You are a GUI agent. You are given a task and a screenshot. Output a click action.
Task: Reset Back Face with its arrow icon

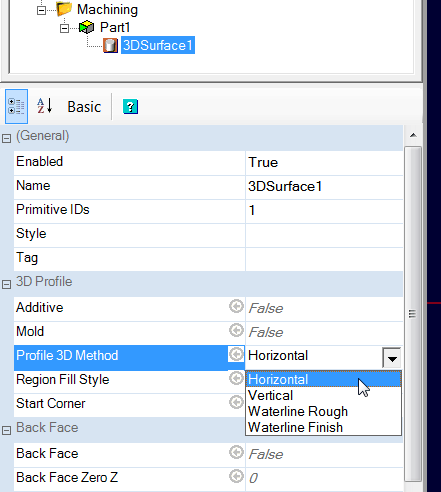tap(236, 452)
